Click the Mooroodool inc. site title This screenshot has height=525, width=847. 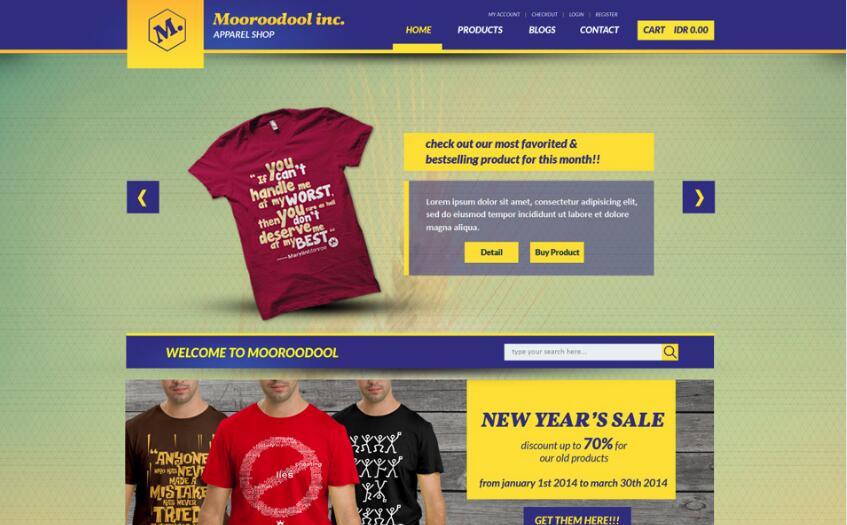278,19
